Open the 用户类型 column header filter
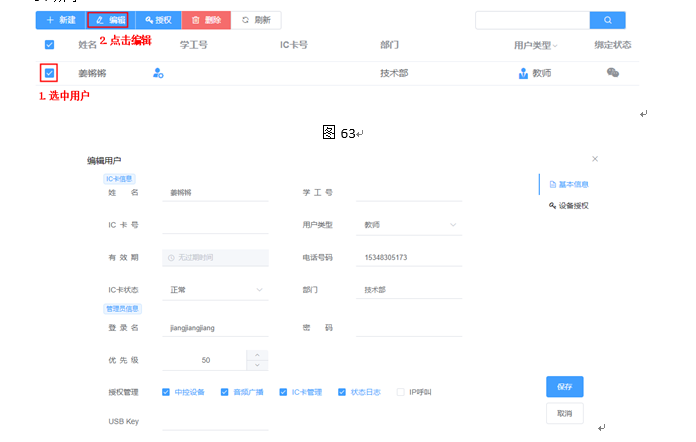The image size is (696, 442). coord(536,45)
